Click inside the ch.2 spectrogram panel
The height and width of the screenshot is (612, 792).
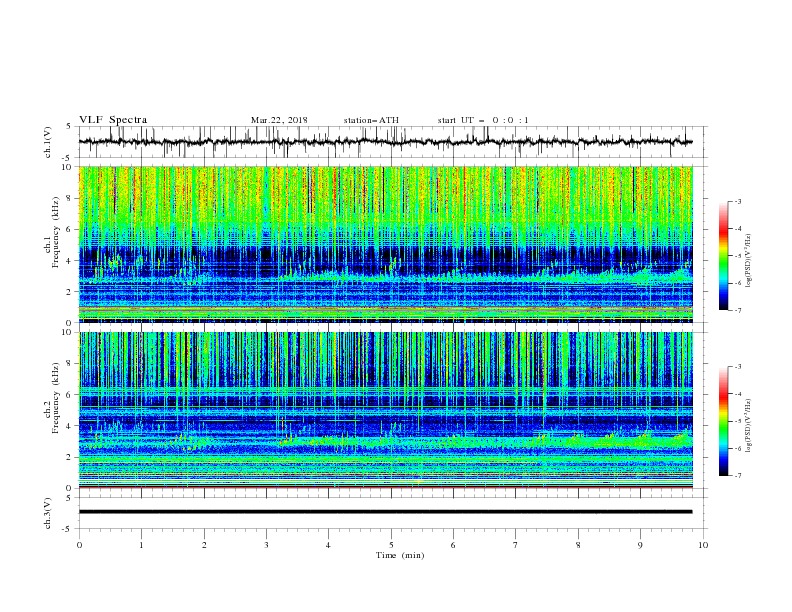[385, 410]
